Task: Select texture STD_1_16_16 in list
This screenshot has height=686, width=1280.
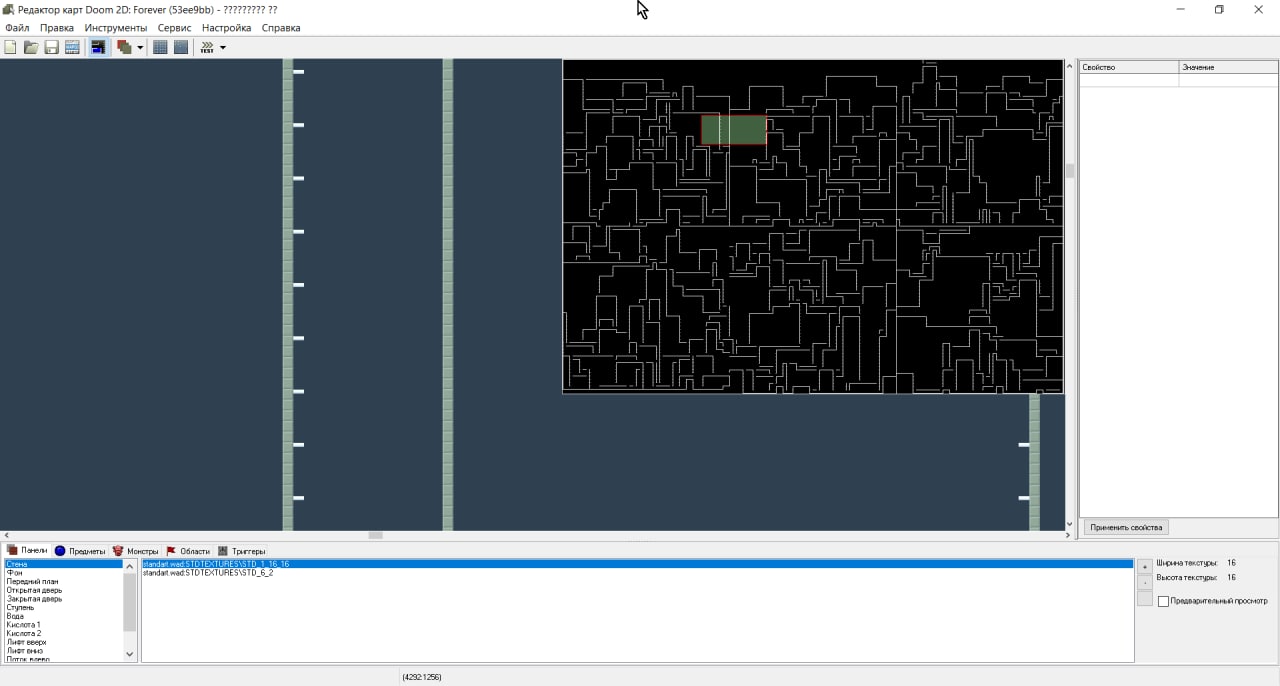Action: (637, 564)
